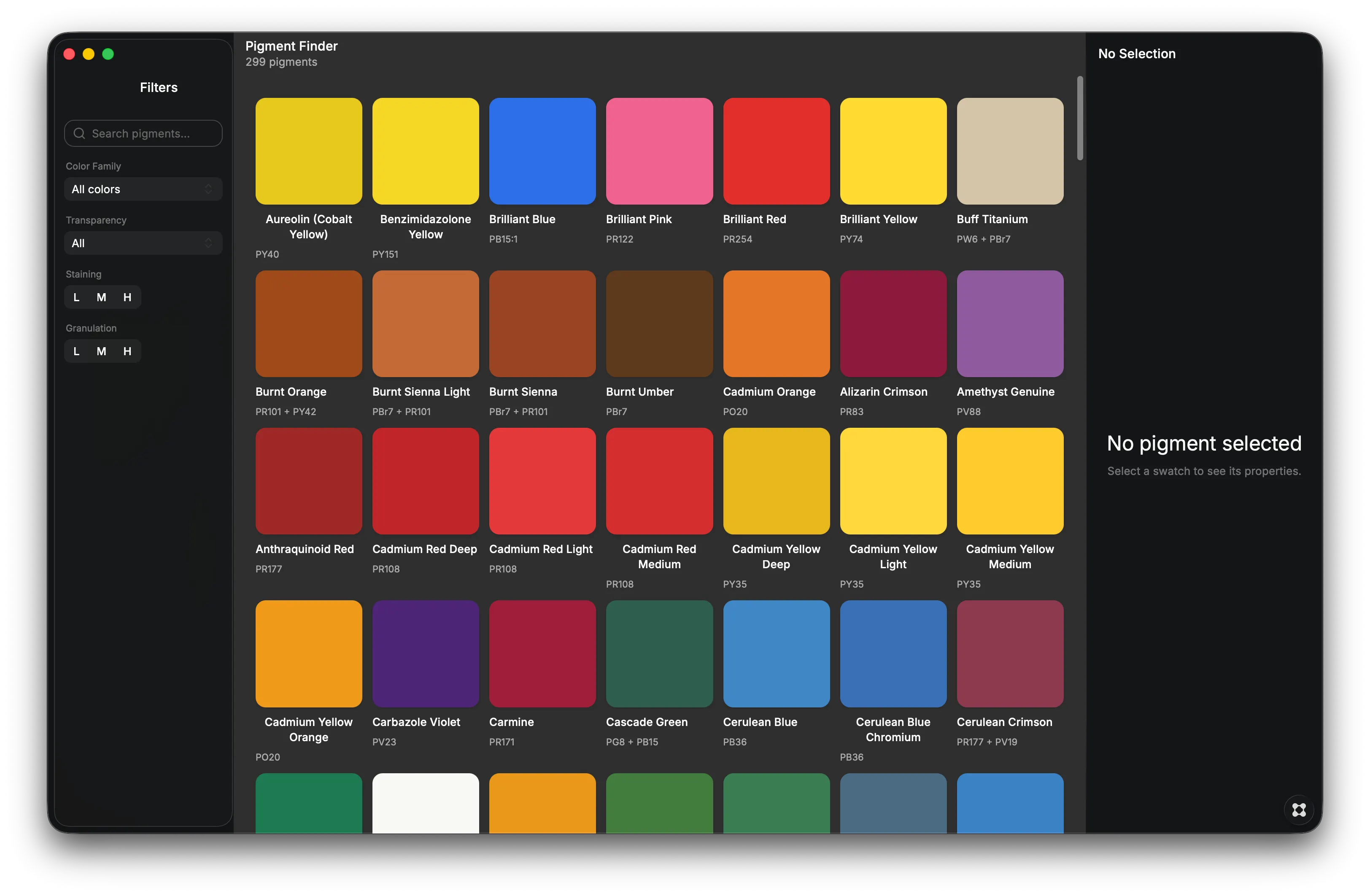The height and width of the screenshot is (896, 1370).
Task: Pick the Cadmium Yellow Deep swatch
Action: 776,481
